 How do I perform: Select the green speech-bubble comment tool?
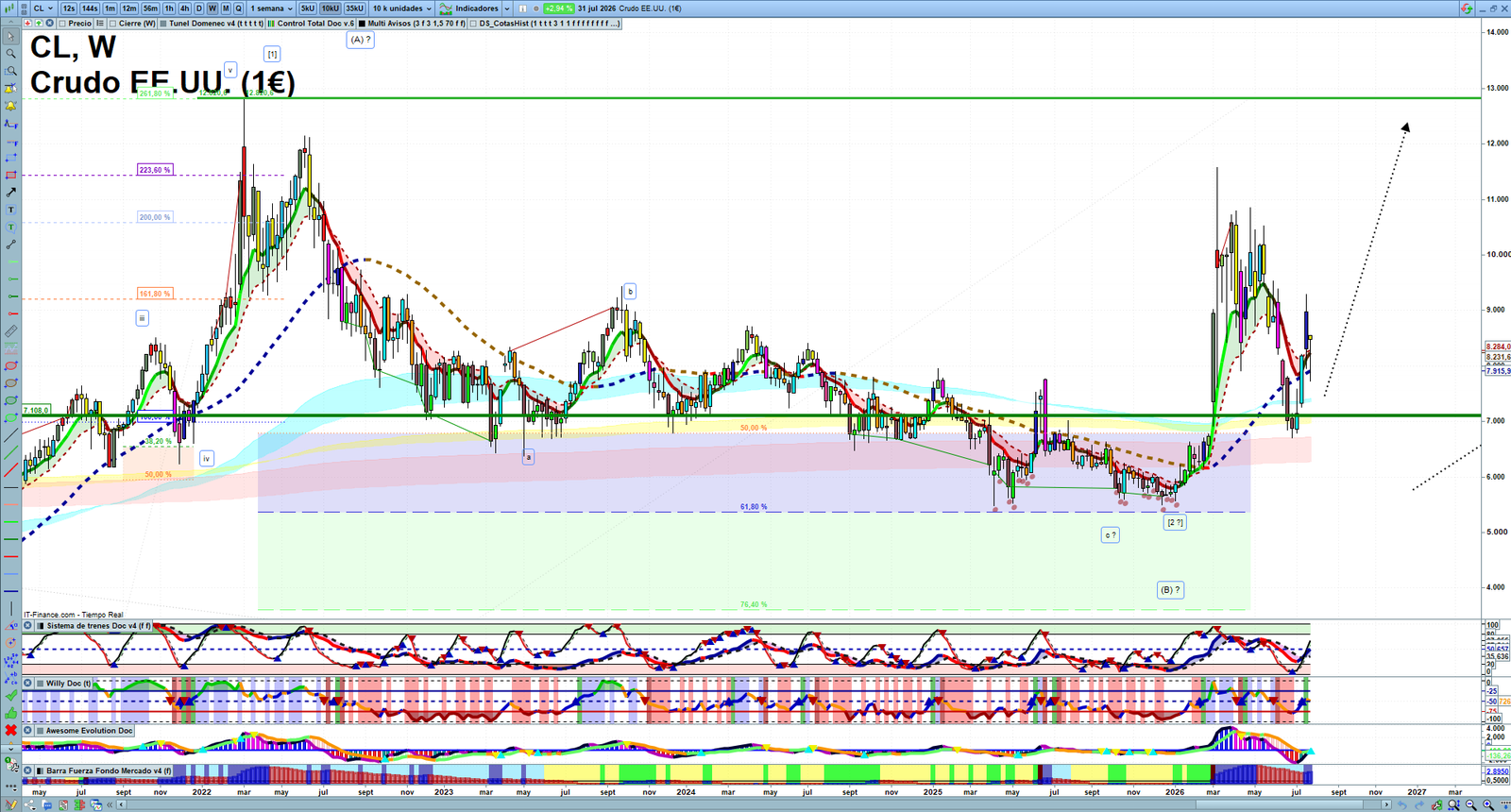coord(11,227)
